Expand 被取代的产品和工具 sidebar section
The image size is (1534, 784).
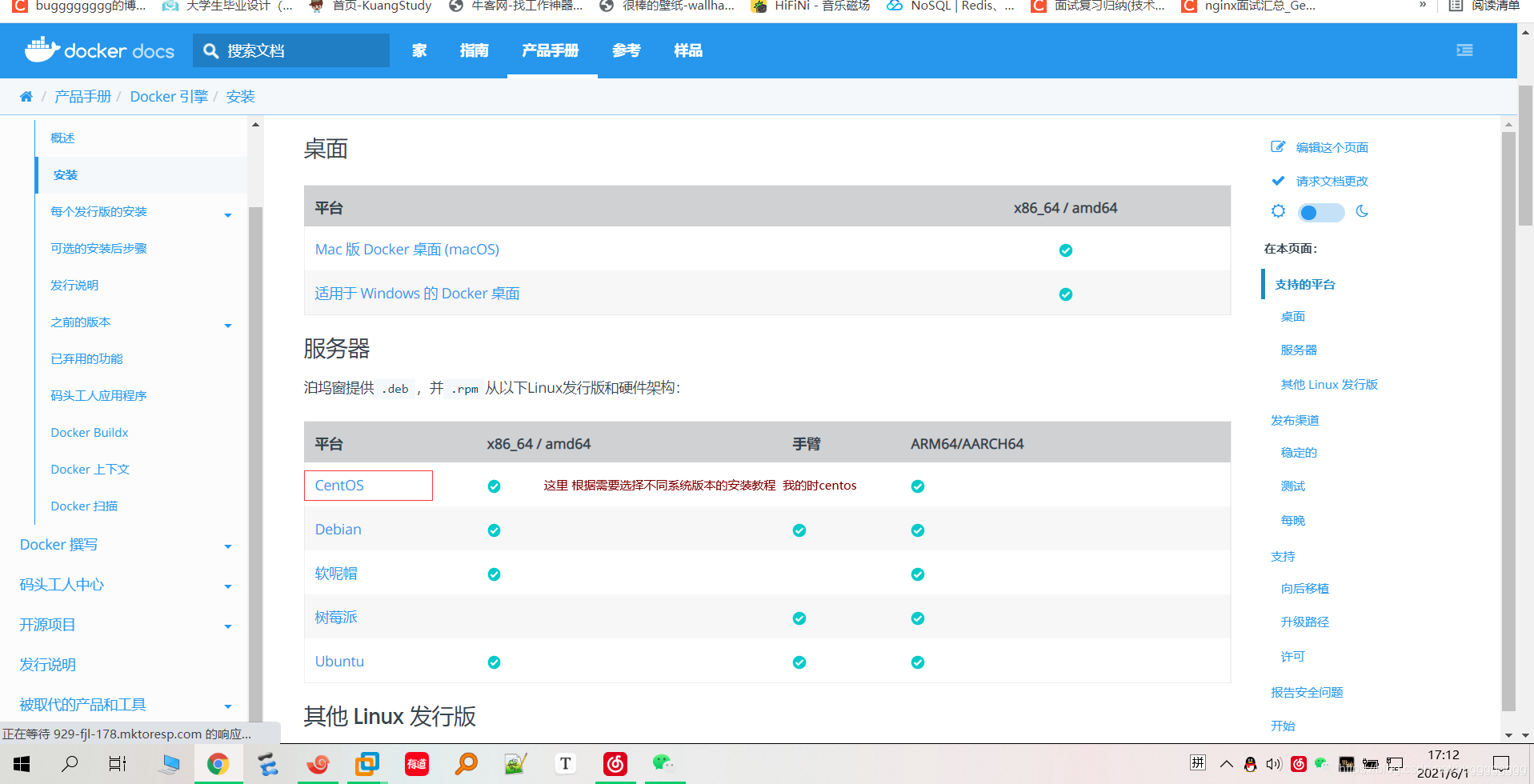pos(228,706)
